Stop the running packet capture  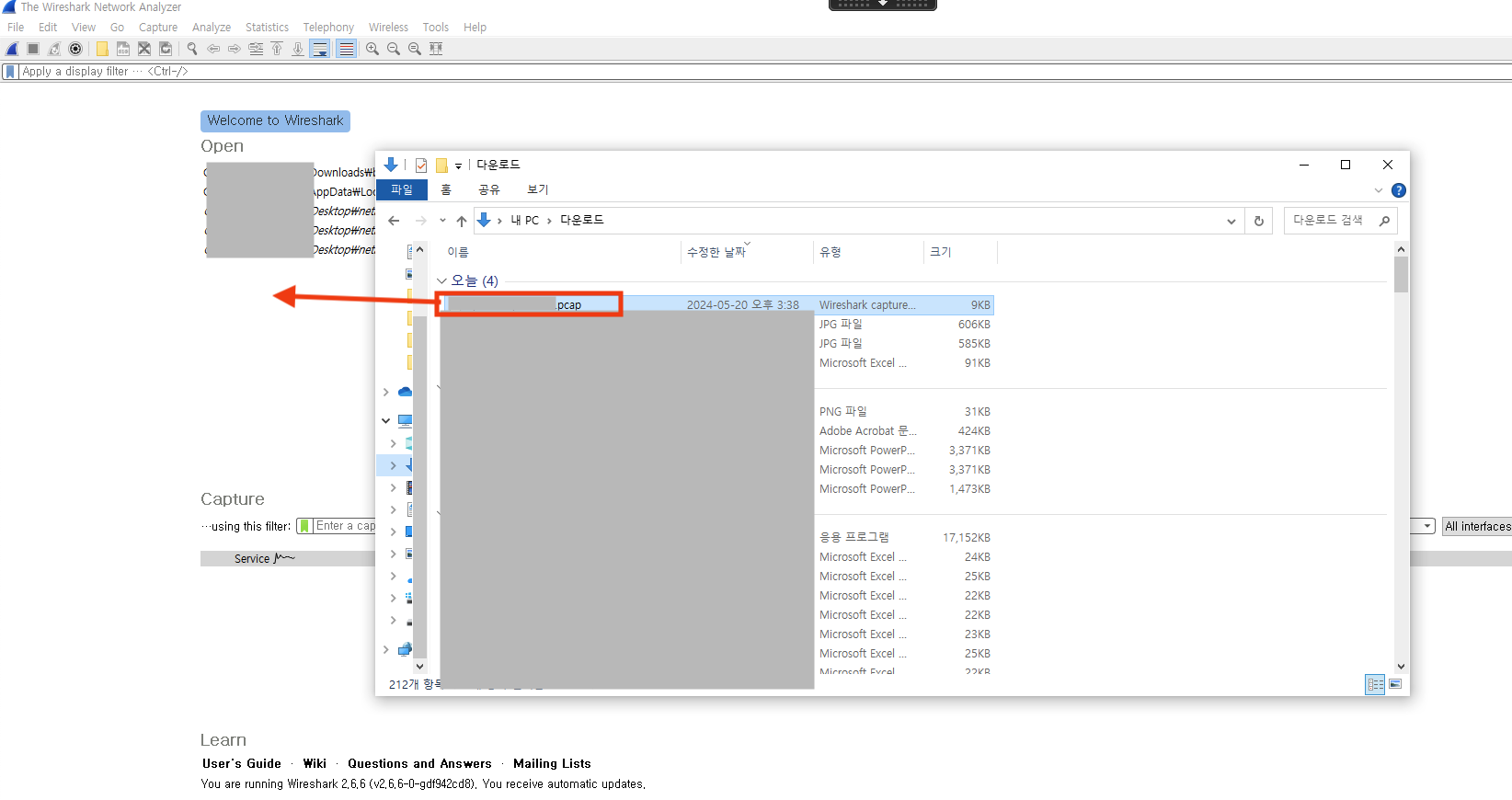pyautogui.click(x=33, y=49)
